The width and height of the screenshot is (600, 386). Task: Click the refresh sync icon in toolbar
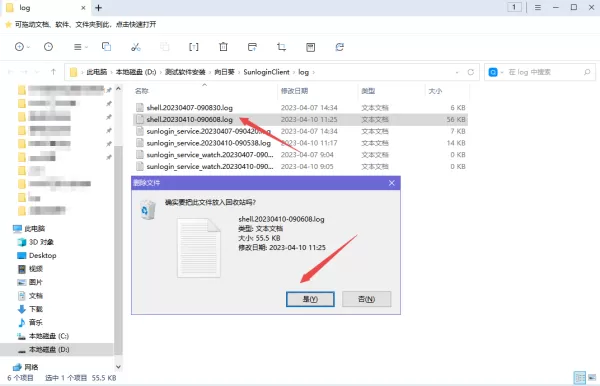coord(339,47)
